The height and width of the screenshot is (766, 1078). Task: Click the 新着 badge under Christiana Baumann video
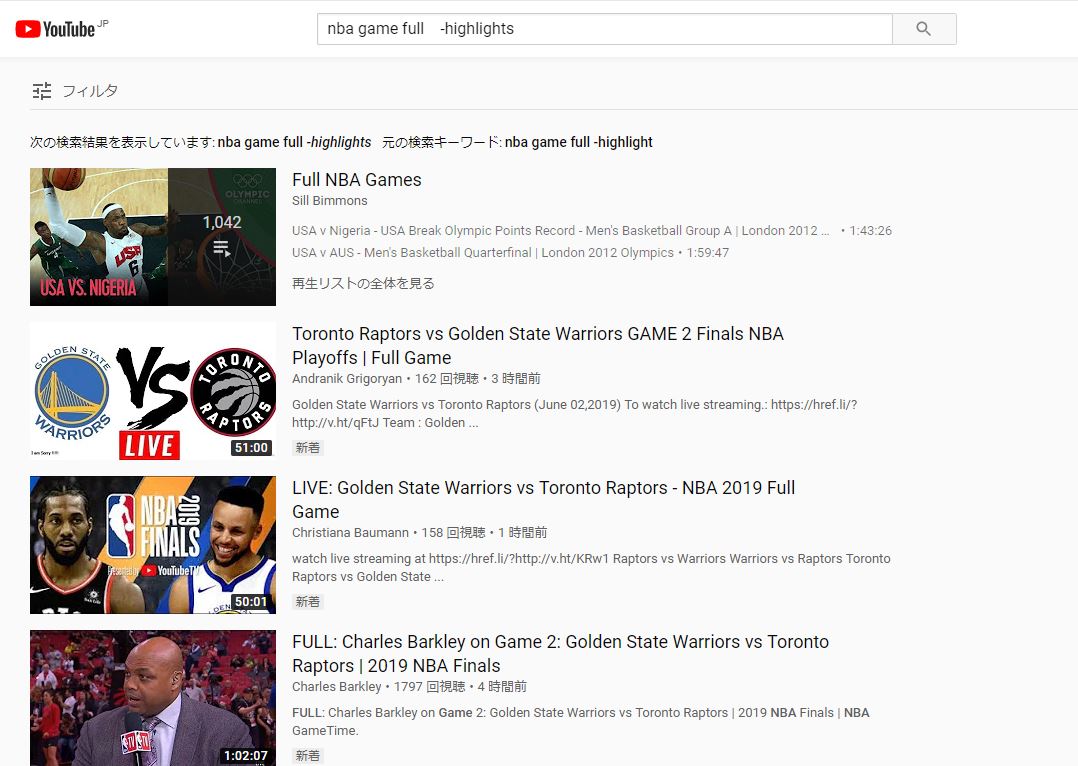coord(307,602)
